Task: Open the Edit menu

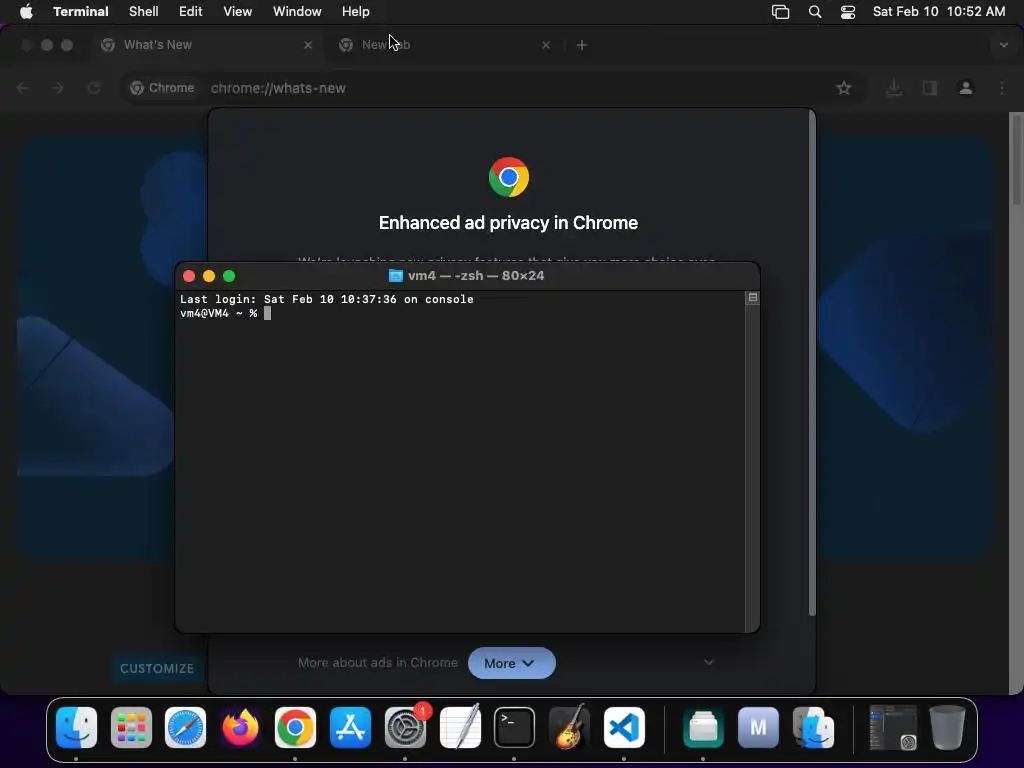Action: click(191, 11)
